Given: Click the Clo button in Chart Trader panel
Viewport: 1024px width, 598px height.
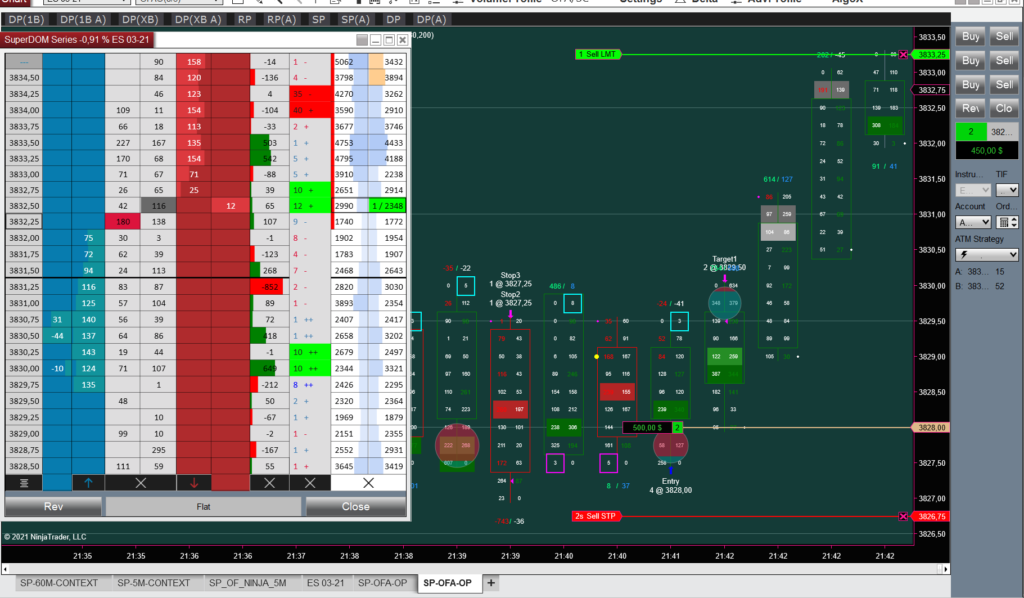Looking at the screenshot, I should (1004, 108).
